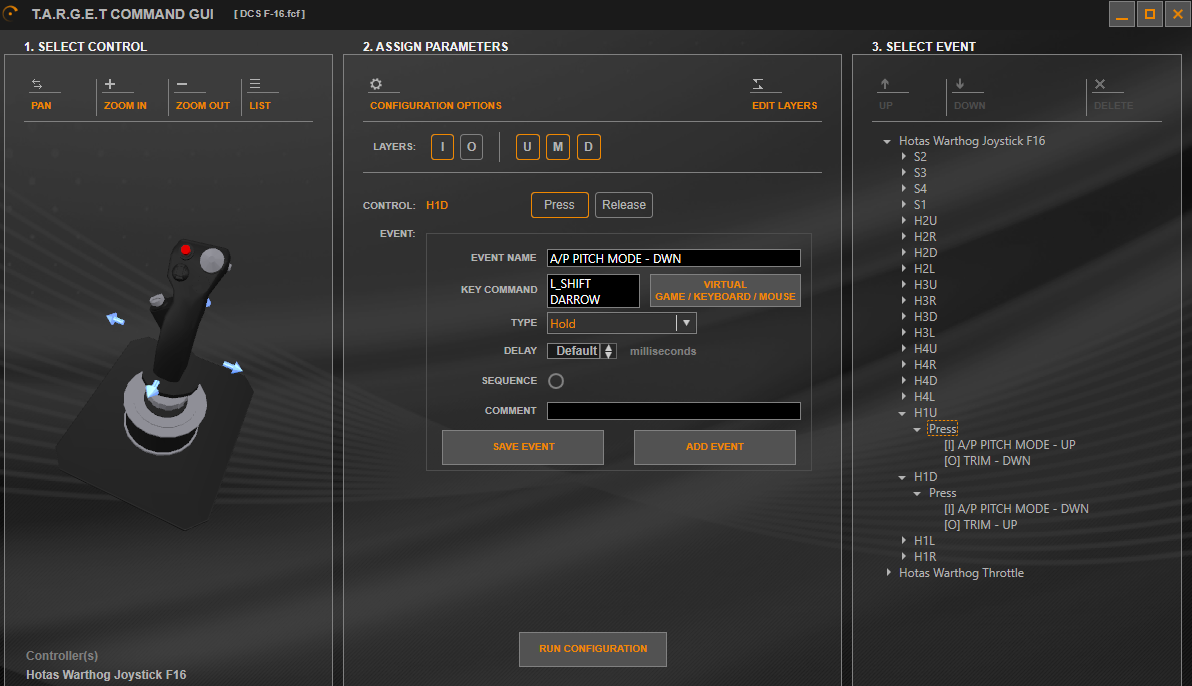Select the H4R tree item
Viewport: 1192px width, 686px height.
pyautogui.click(x=925, y=364)
